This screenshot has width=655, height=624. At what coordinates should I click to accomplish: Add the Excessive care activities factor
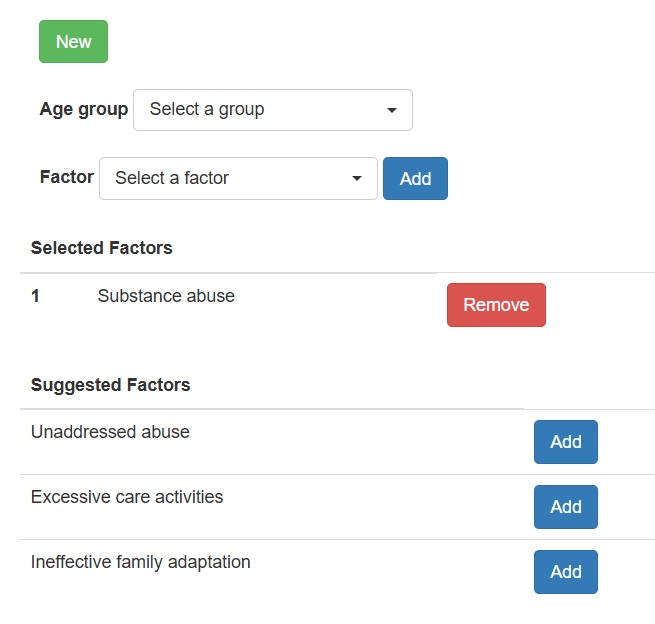point(565,507)
